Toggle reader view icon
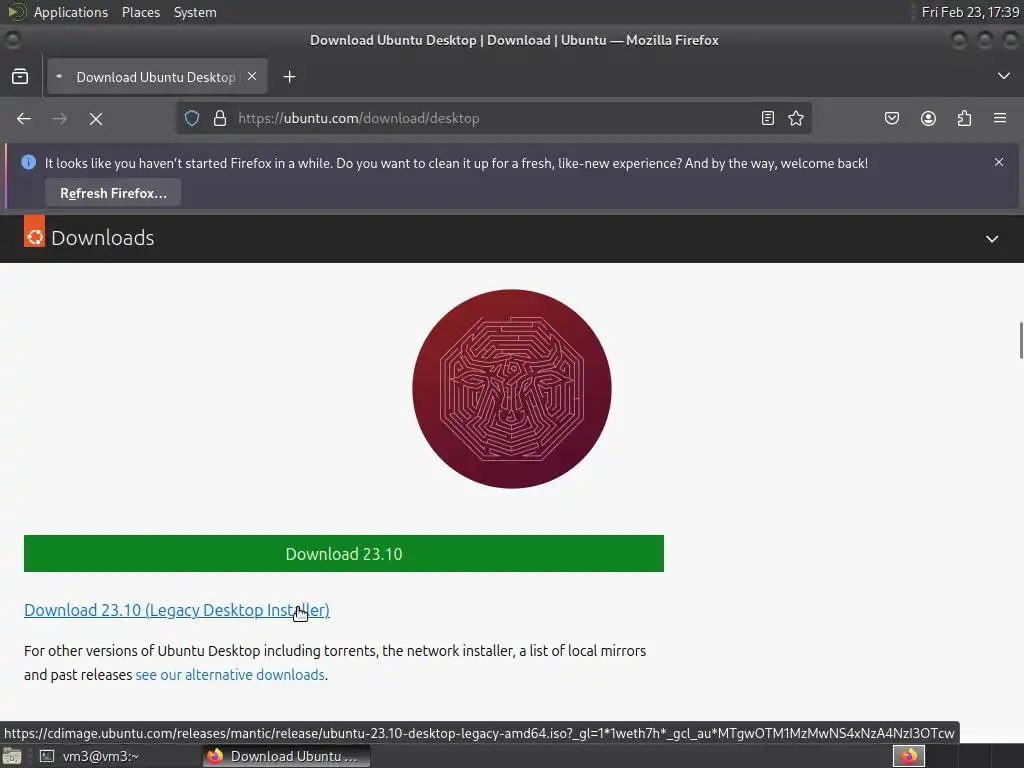The width and height of the screenshot is (1024, 768). [768, 118]
